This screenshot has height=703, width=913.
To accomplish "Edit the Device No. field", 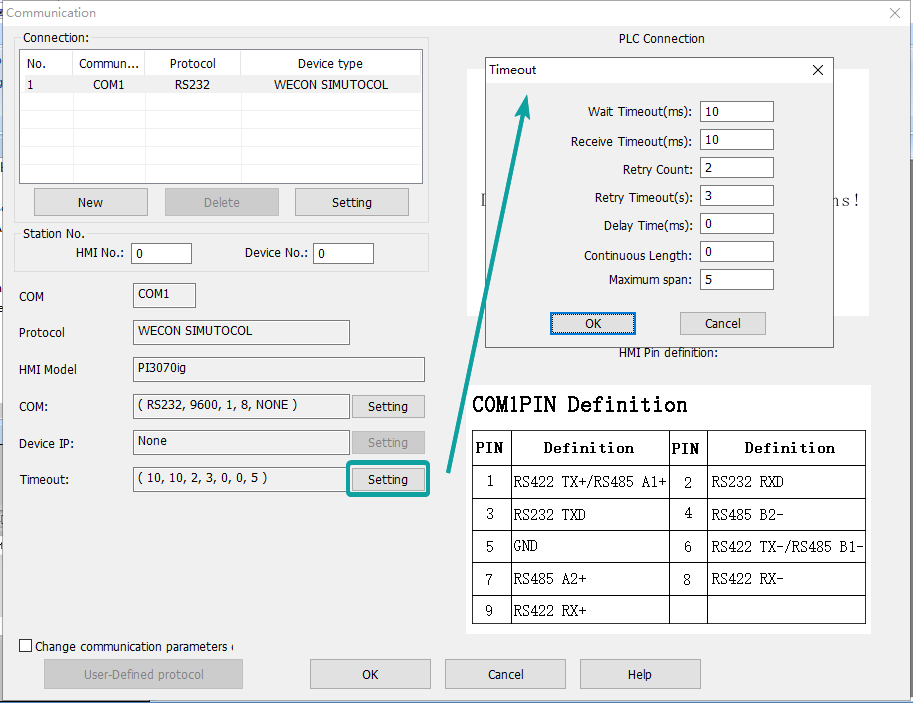I will (x=343, y=253).
